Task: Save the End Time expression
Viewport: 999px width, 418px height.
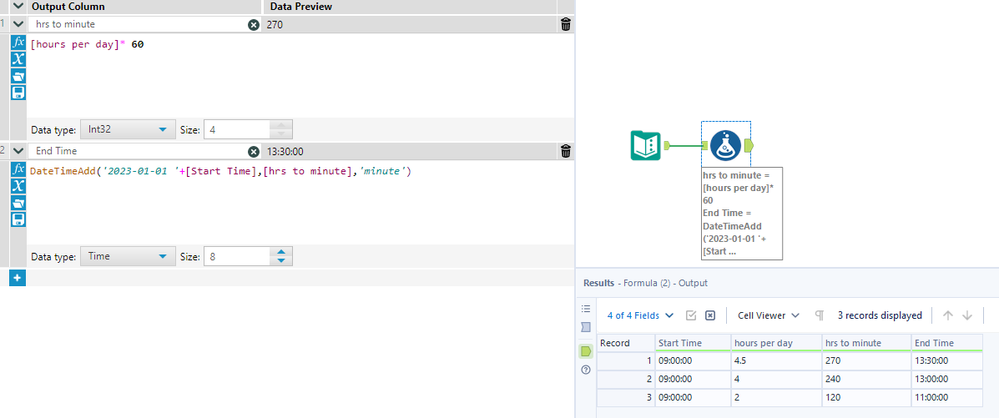Action: click(18, 219)
